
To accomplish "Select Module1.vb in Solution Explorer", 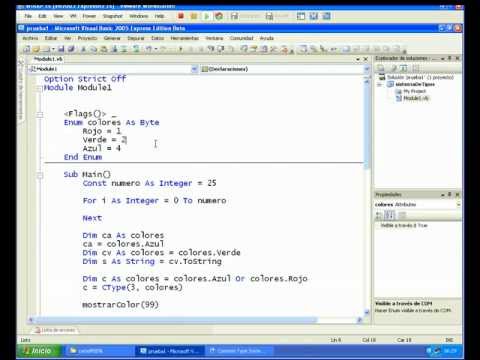I will pyautogui.click(x=416, y=98).
